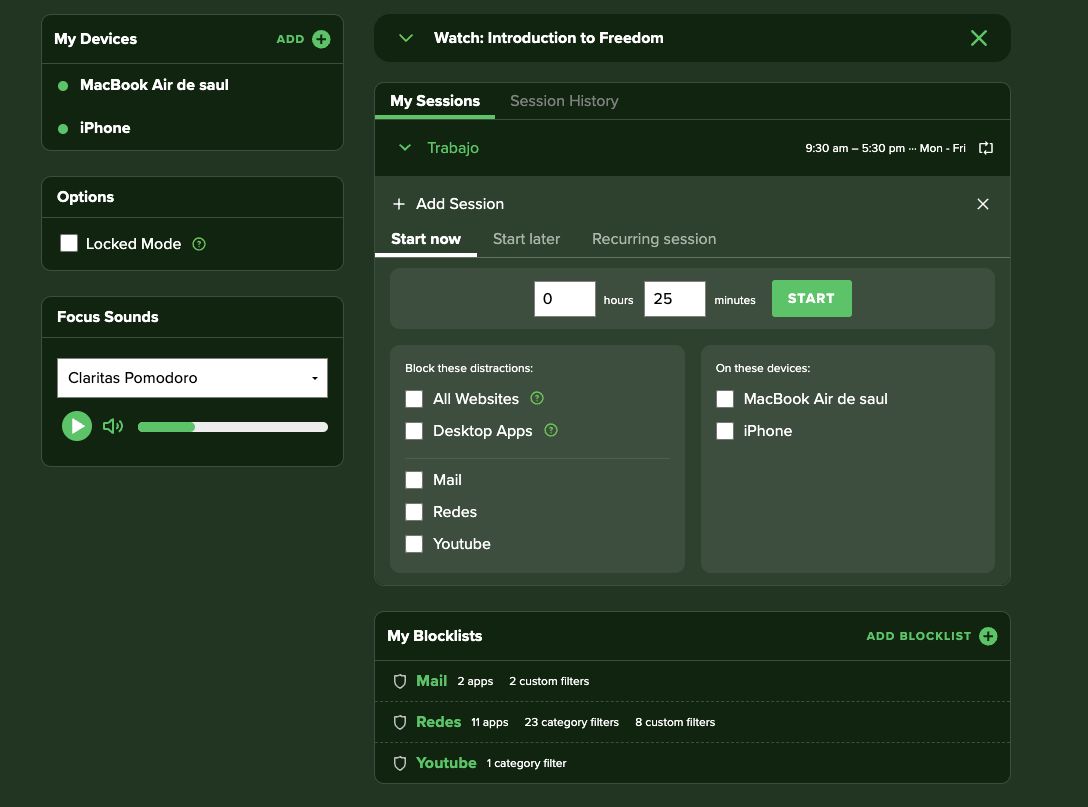Click the help icon beside Locked Mode
Image resolution: width=1088 pixels, height=807 pixels.
199,244
